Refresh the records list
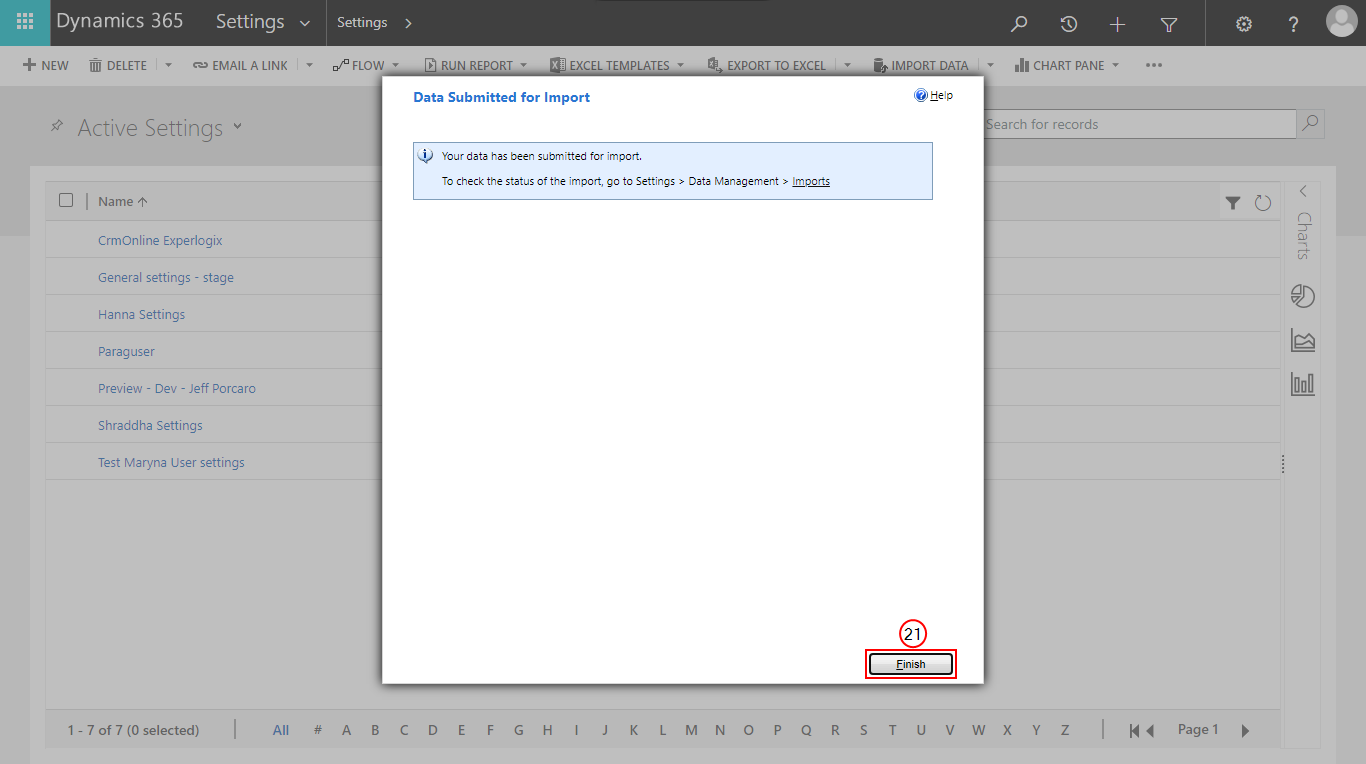The image size is (1366, 764). coord(1262,203)
